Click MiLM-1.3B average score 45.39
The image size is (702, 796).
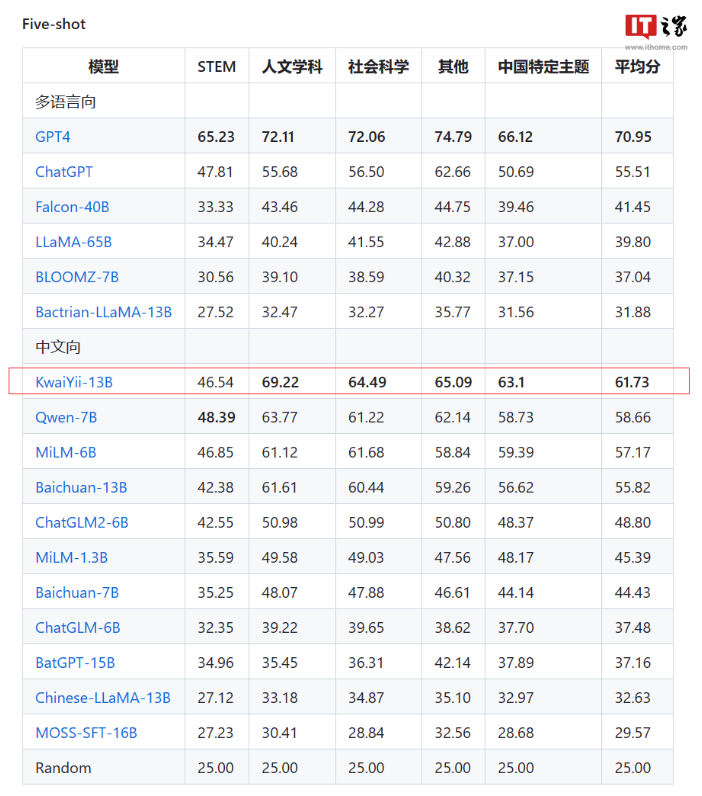[x=633, y=557]
